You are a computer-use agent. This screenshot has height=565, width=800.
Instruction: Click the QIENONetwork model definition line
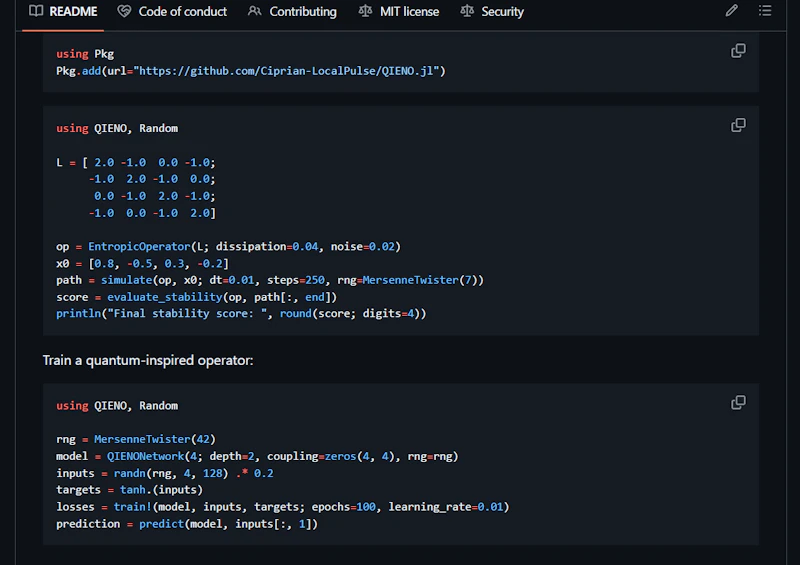(x=257, y=456)
